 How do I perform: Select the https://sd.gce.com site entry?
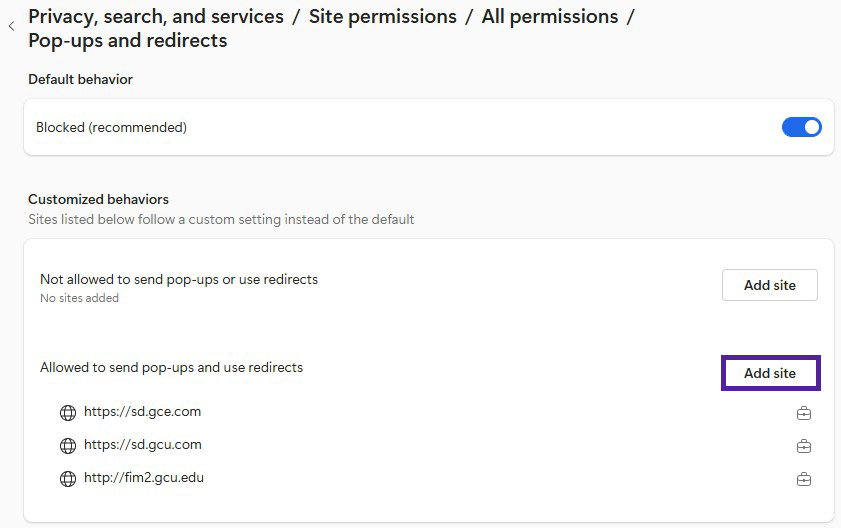point(142,412)
